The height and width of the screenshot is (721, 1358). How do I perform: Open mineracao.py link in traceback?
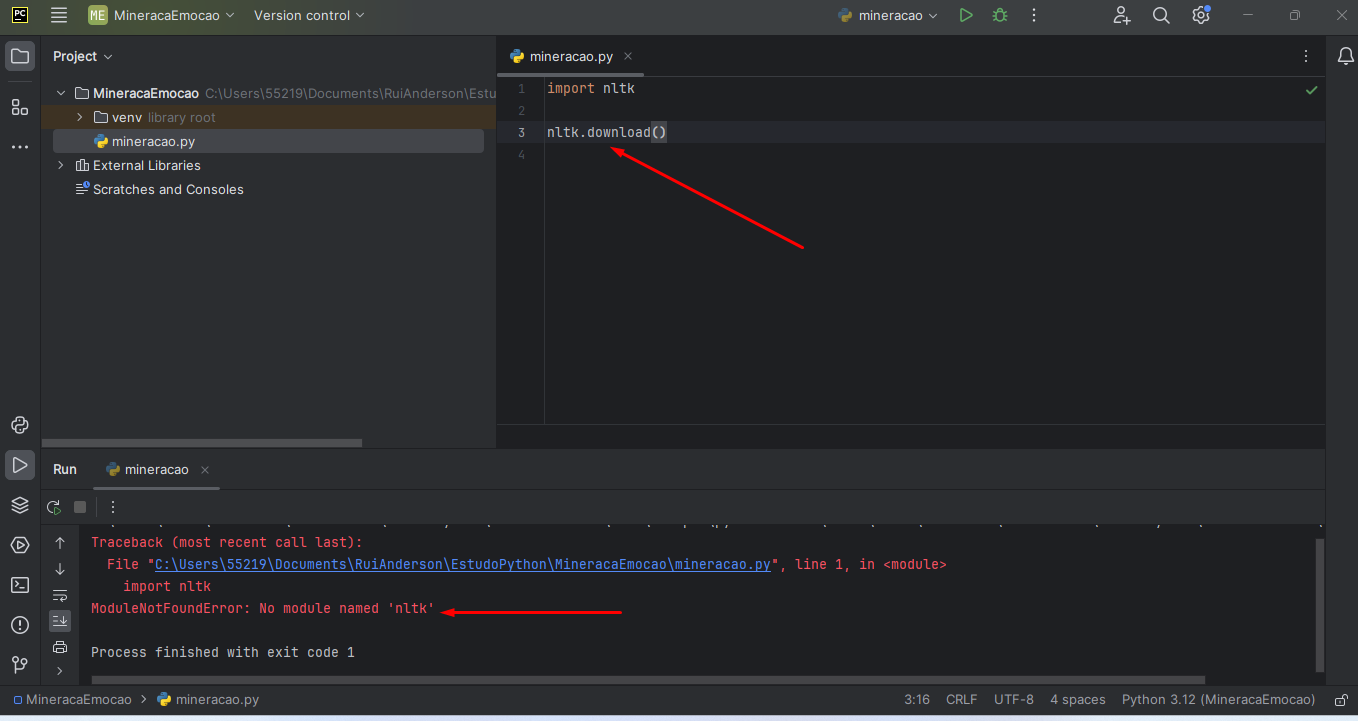coord(463,564)
